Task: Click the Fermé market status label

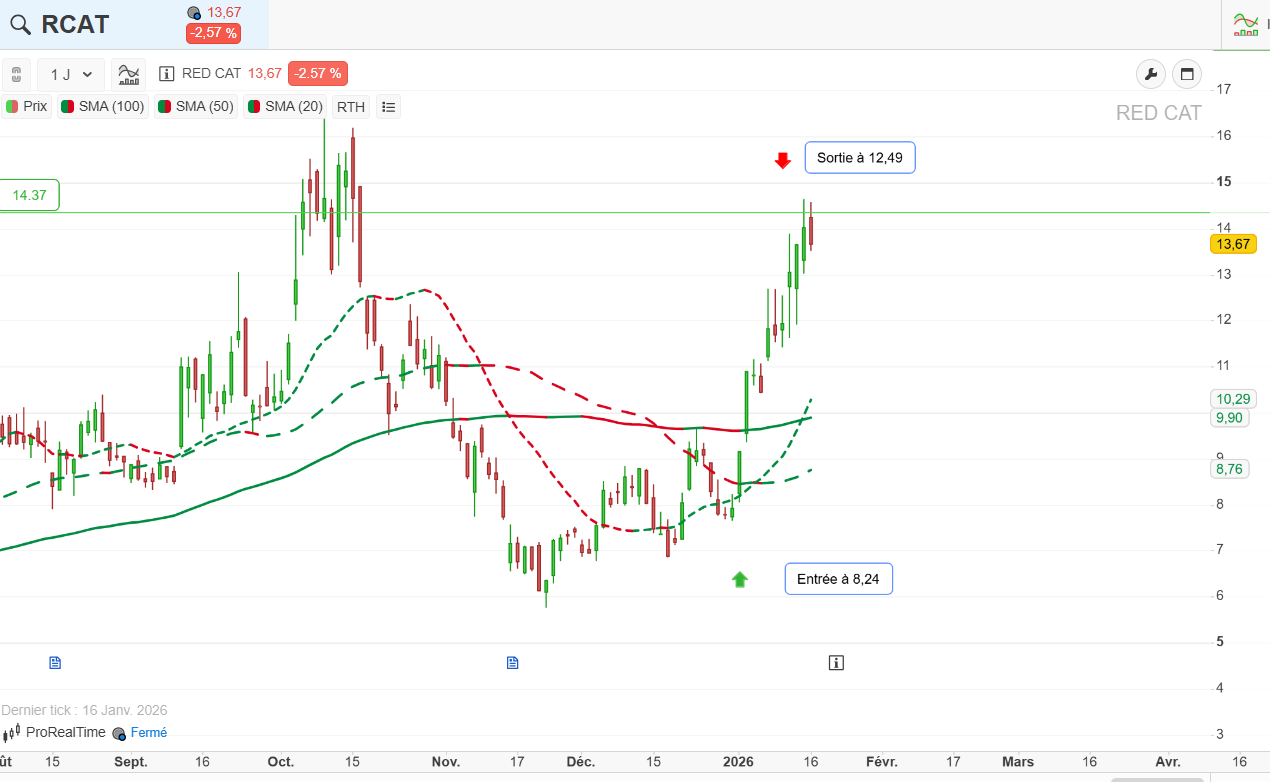Action: tap(149, 732)
